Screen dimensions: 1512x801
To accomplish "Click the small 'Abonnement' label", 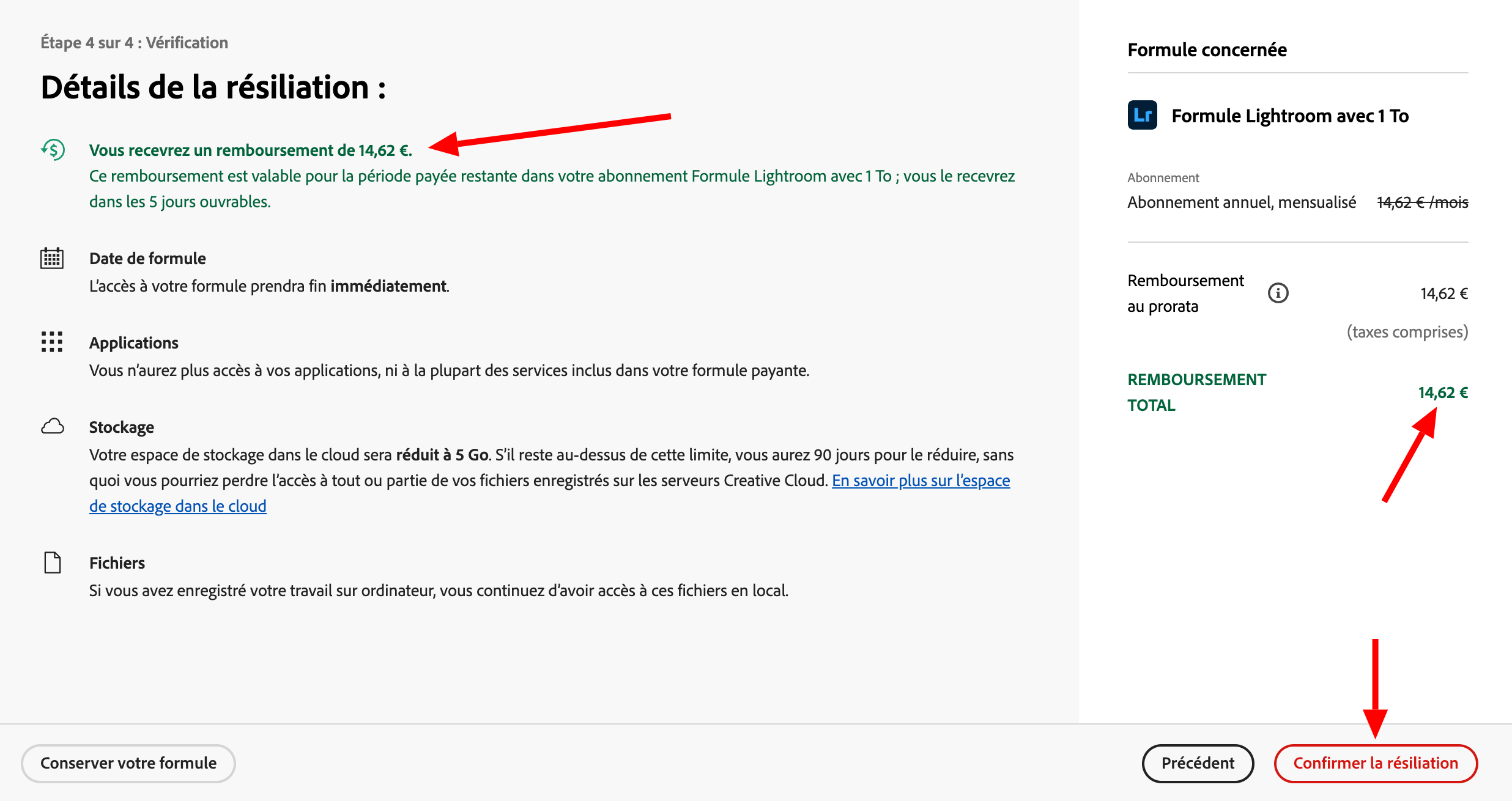I will [x=1163, y=178].
